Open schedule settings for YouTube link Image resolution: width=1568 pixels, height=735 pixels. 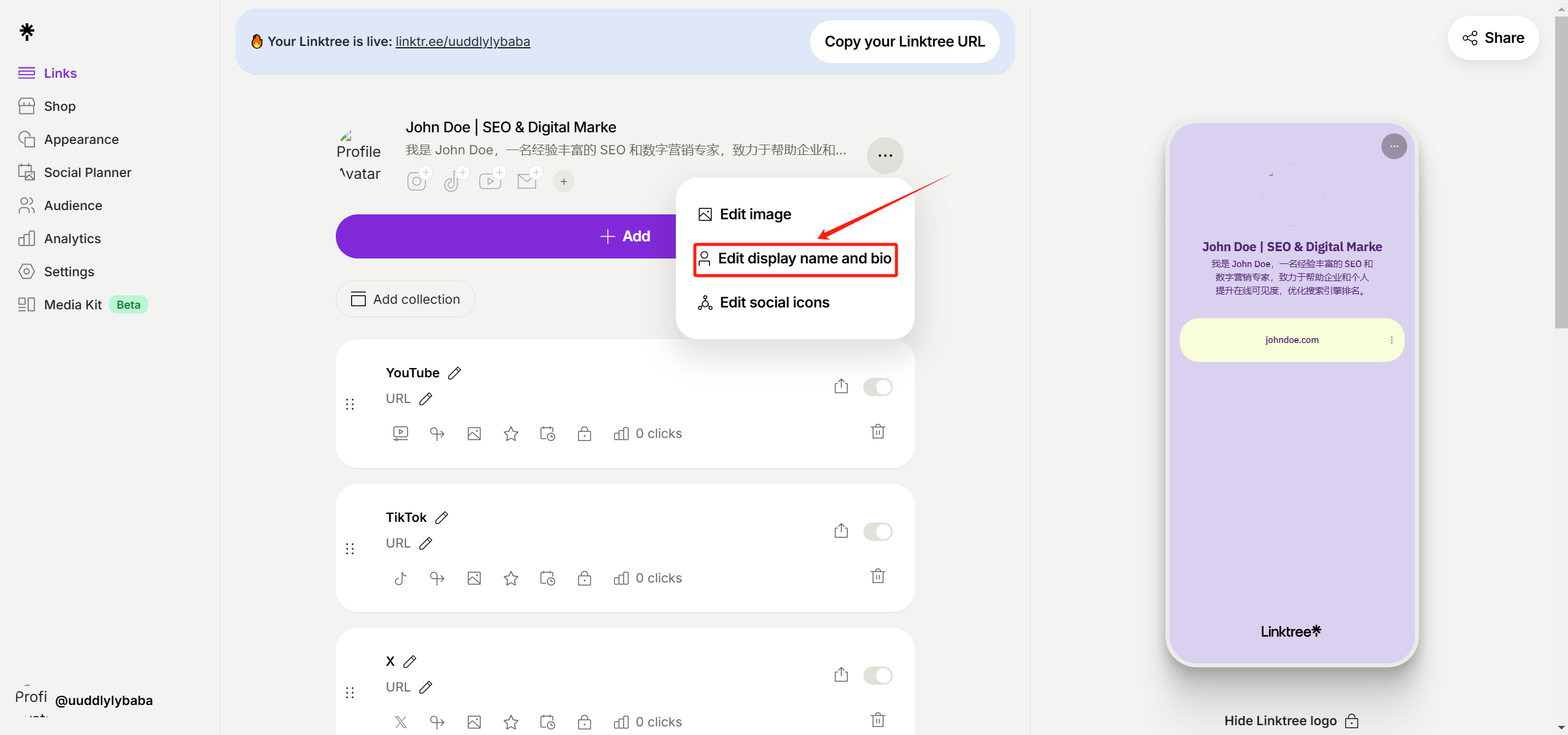coord(547,433)
